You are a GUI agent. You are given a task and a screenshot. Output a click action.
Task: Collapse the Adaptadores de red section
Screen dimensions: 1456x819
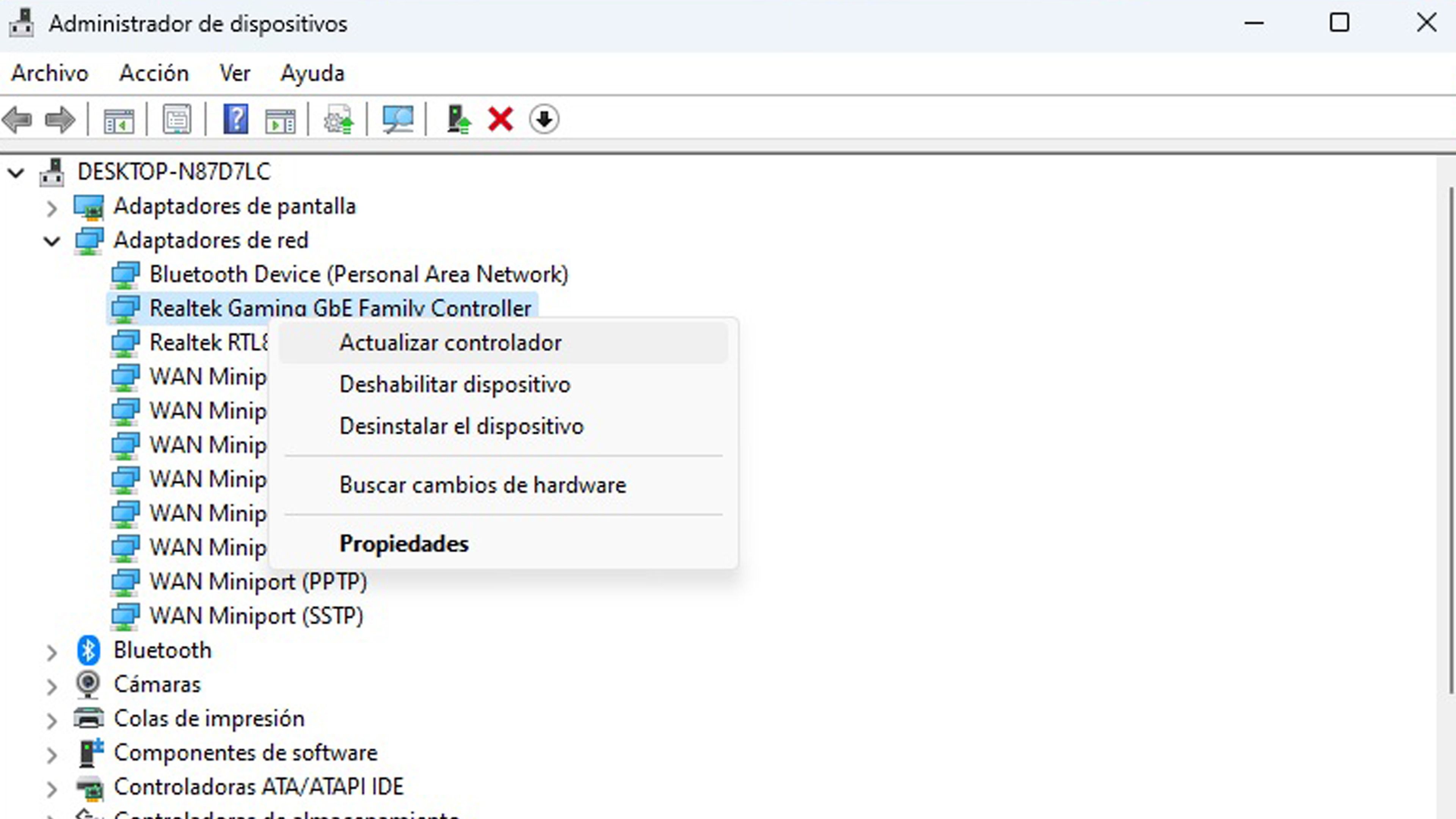pos(51,240)
